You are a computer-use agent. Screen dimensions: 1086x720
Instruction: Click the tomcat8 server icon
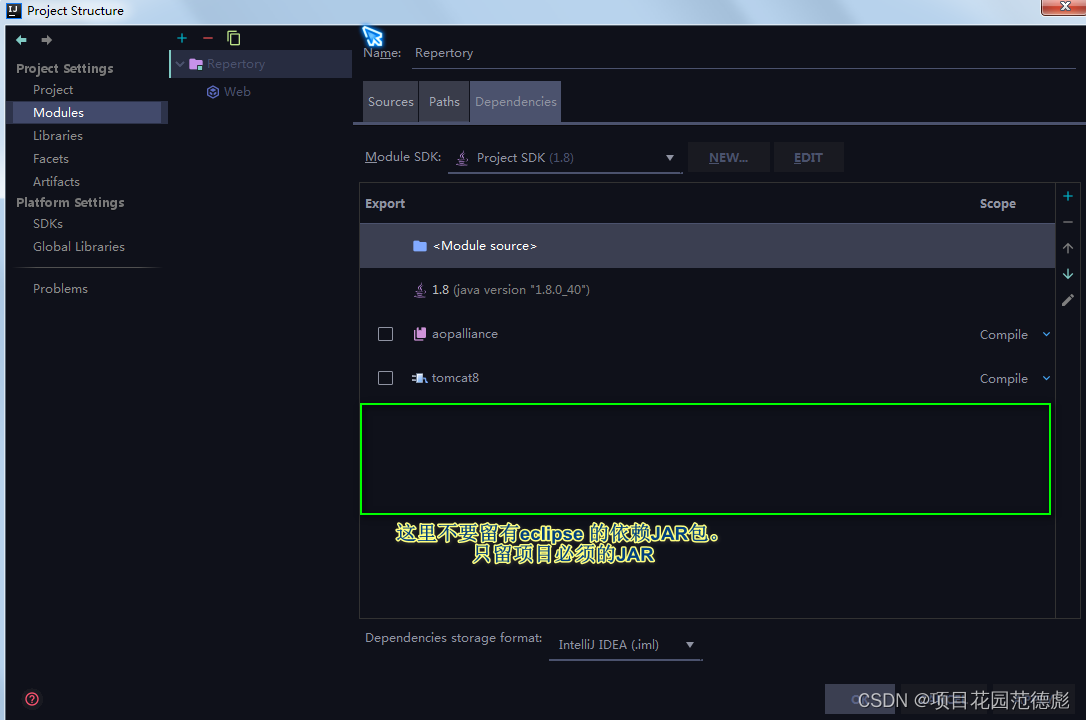419,378
